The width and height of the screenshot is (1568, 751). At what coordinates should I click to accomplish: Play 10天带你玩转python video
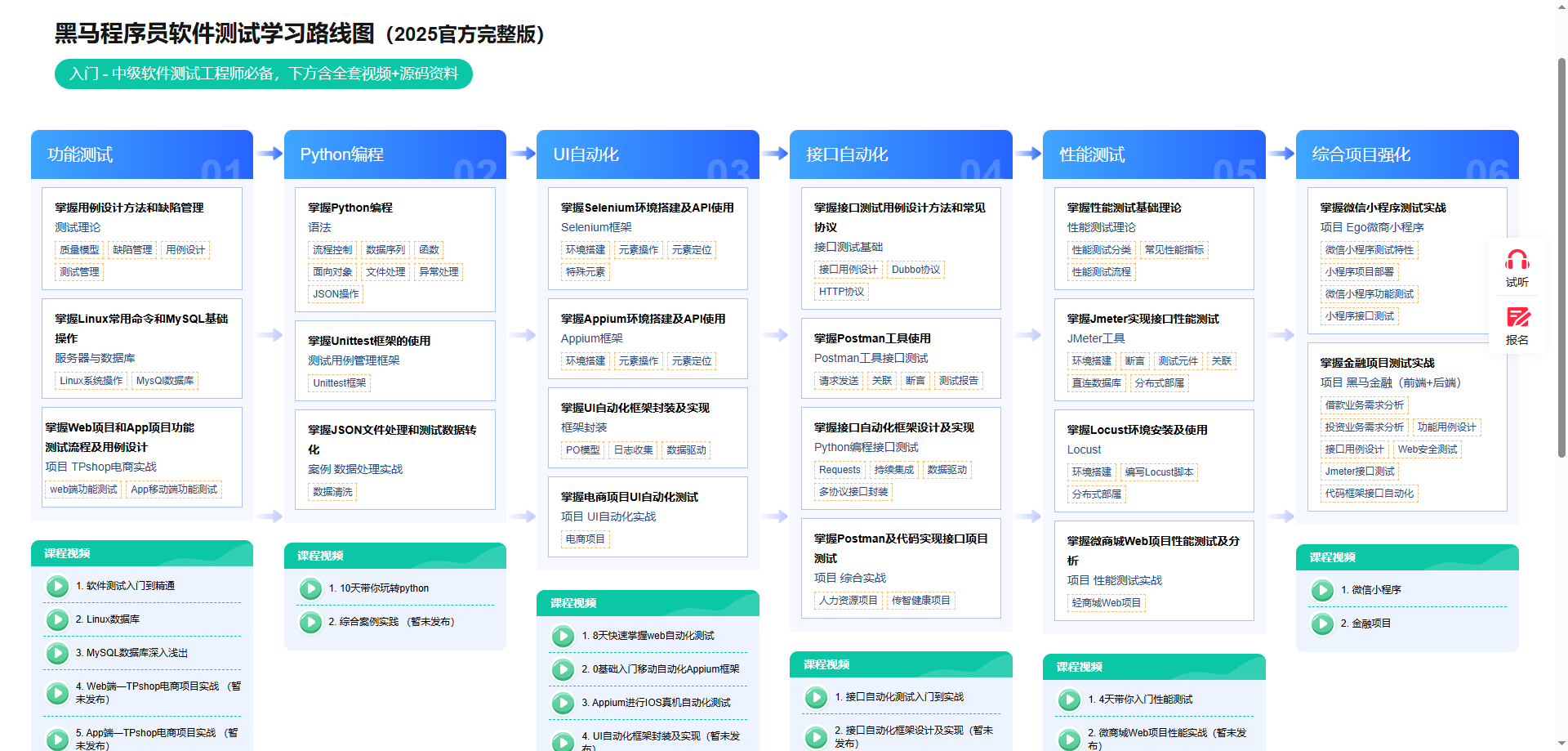[x=310, y=588]
